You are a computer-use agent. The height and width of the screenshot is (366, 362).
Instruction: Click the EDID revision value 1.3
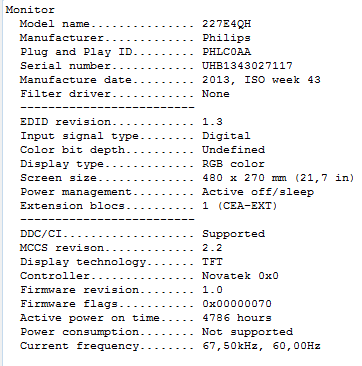(212, 122)
